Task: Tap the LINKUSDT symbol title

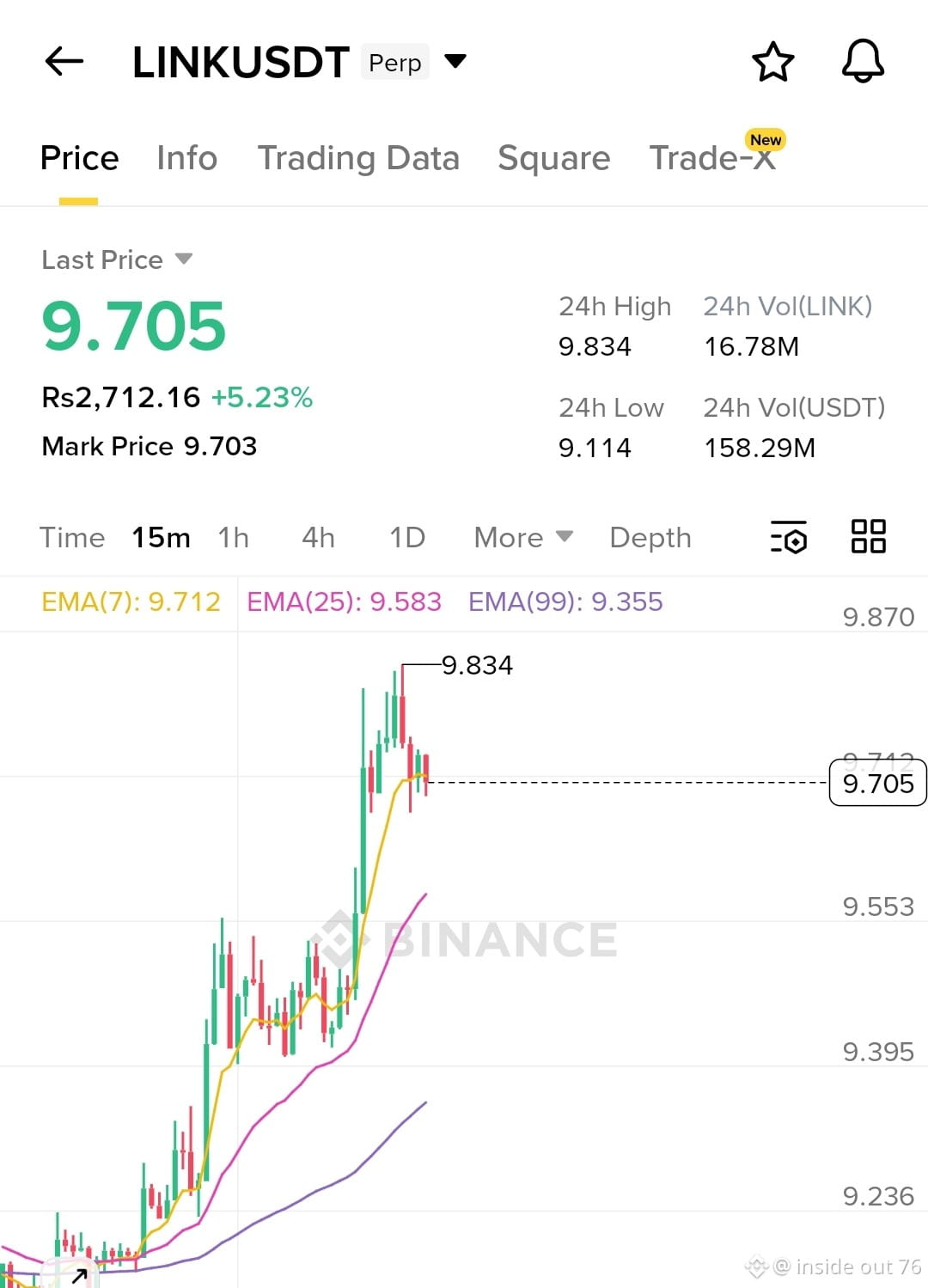Action: tap(241, 62)
